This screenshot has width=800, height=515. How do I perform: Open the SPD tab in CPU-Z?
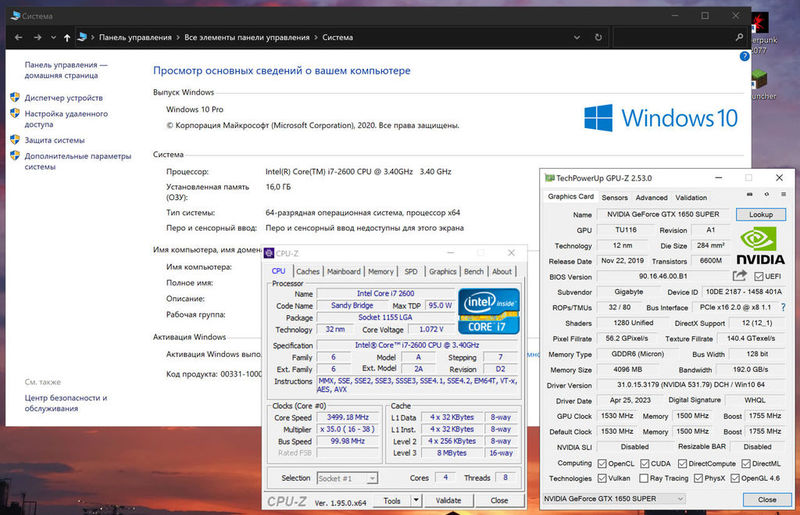411,272
